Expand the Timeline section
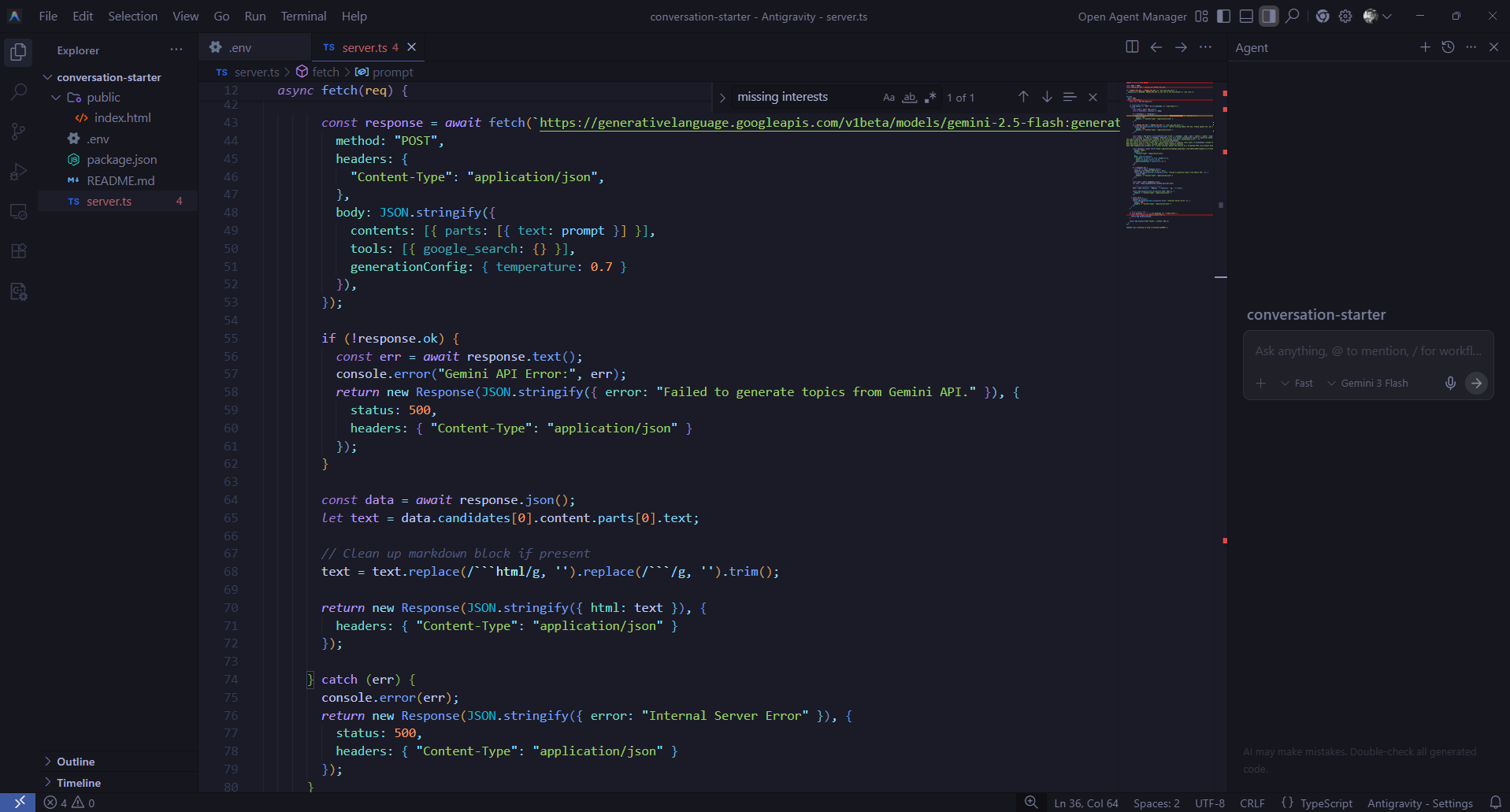This screenshot has height=812, width=1510. pyautogui.click(x=78, y=783)
